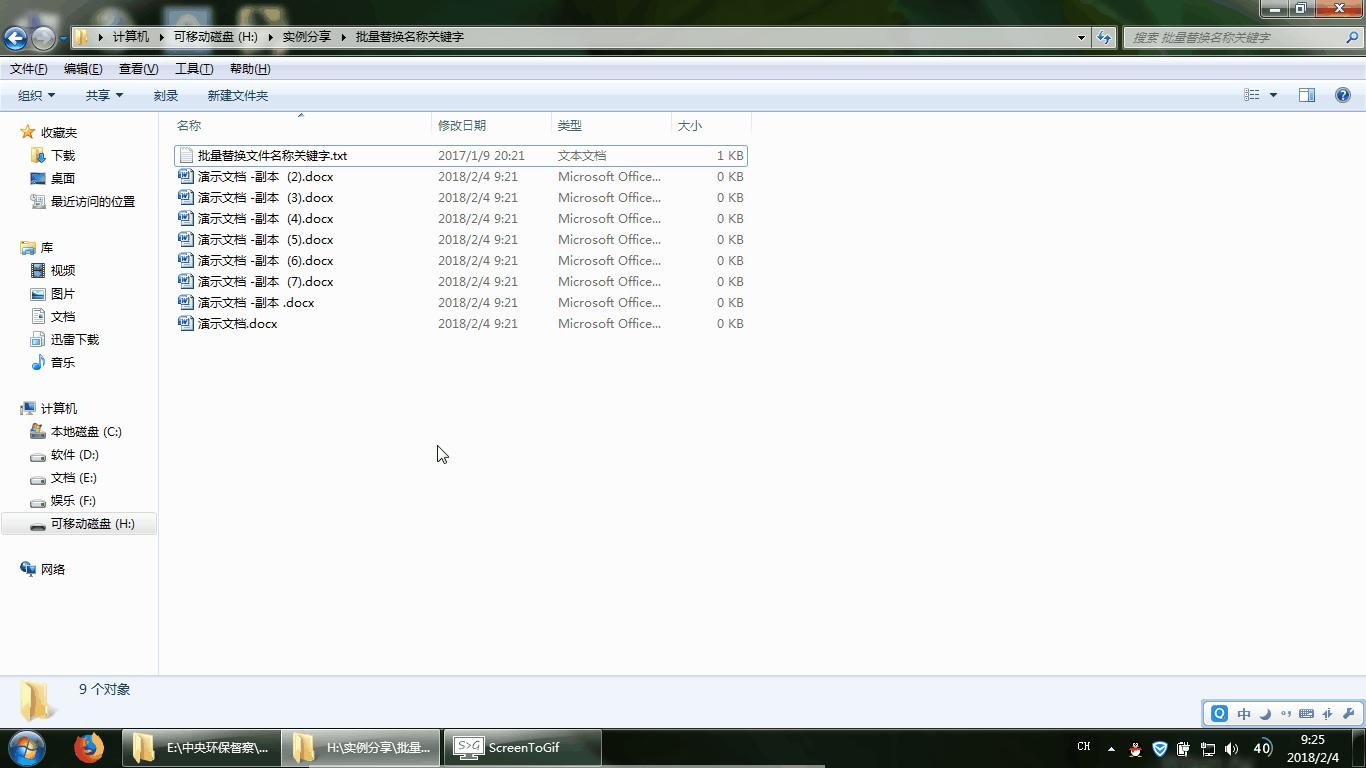Select the Word icon of 演示文档 -副本 (2).docx
Screen dimensions: 1366x768
185,176
